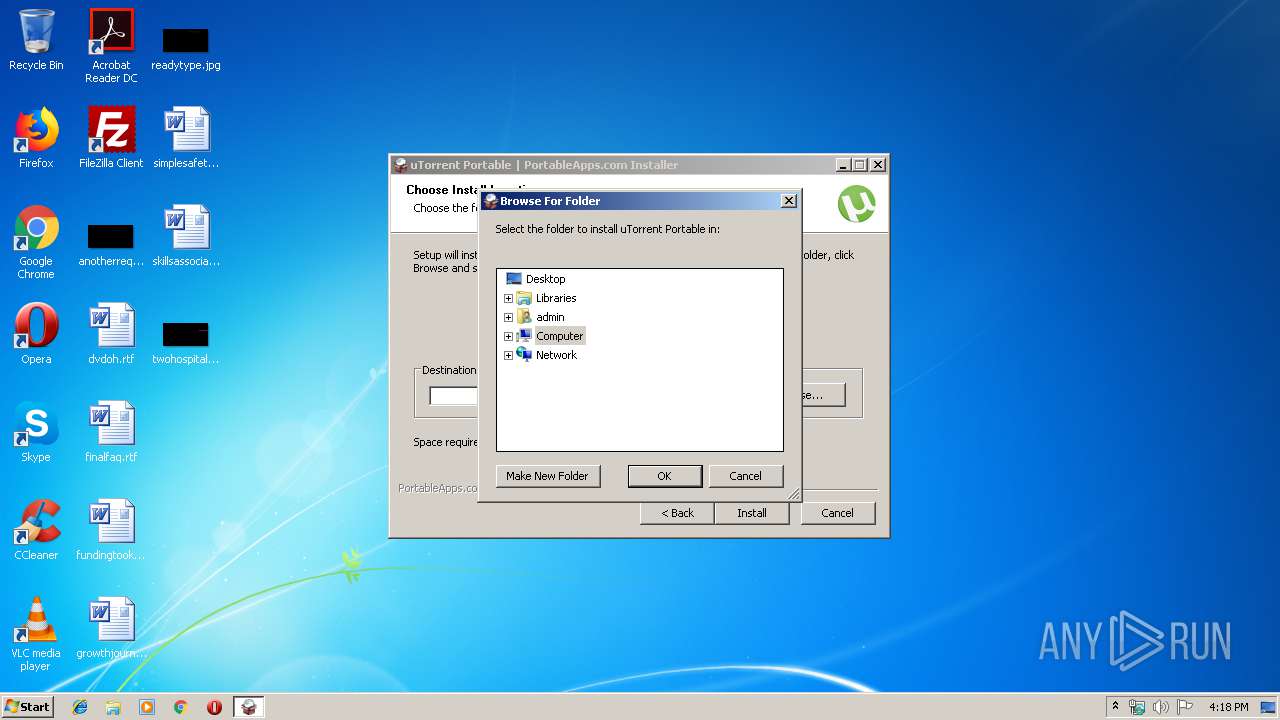Viewport: 1280px width, 720px height.
Task: Switch to uTorrent installer taskbar button
Action: (249, 707)
